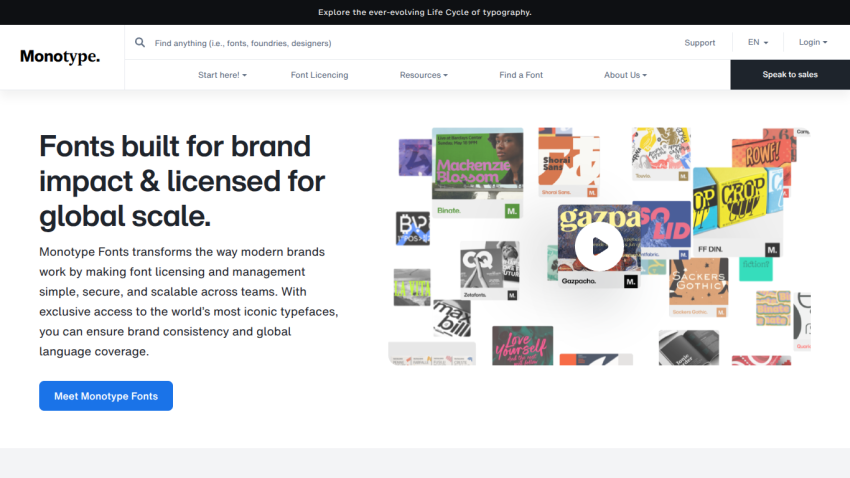Expand the Resources dropdown menu
Screen dimensions: 850x478
[x=424, y=75]
